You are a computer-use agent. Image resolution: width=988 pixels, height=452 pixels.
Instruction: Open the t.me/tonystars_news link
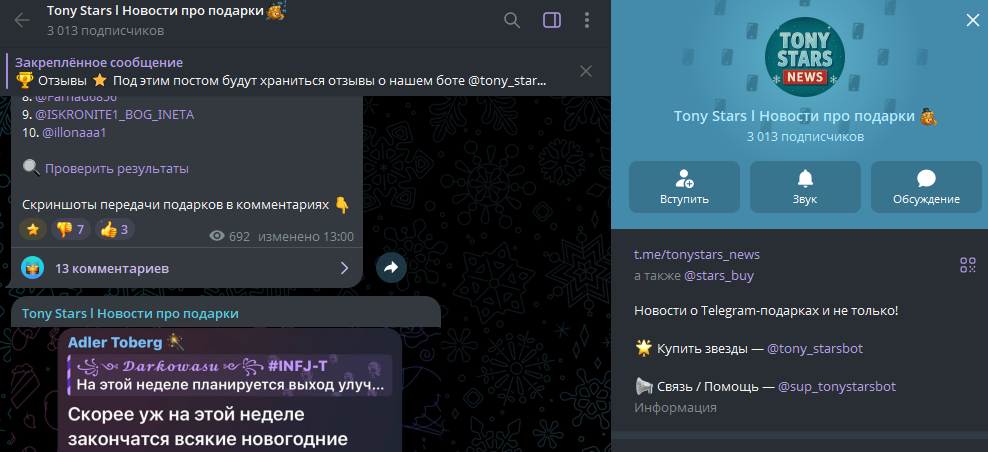(x=696, y=255)
